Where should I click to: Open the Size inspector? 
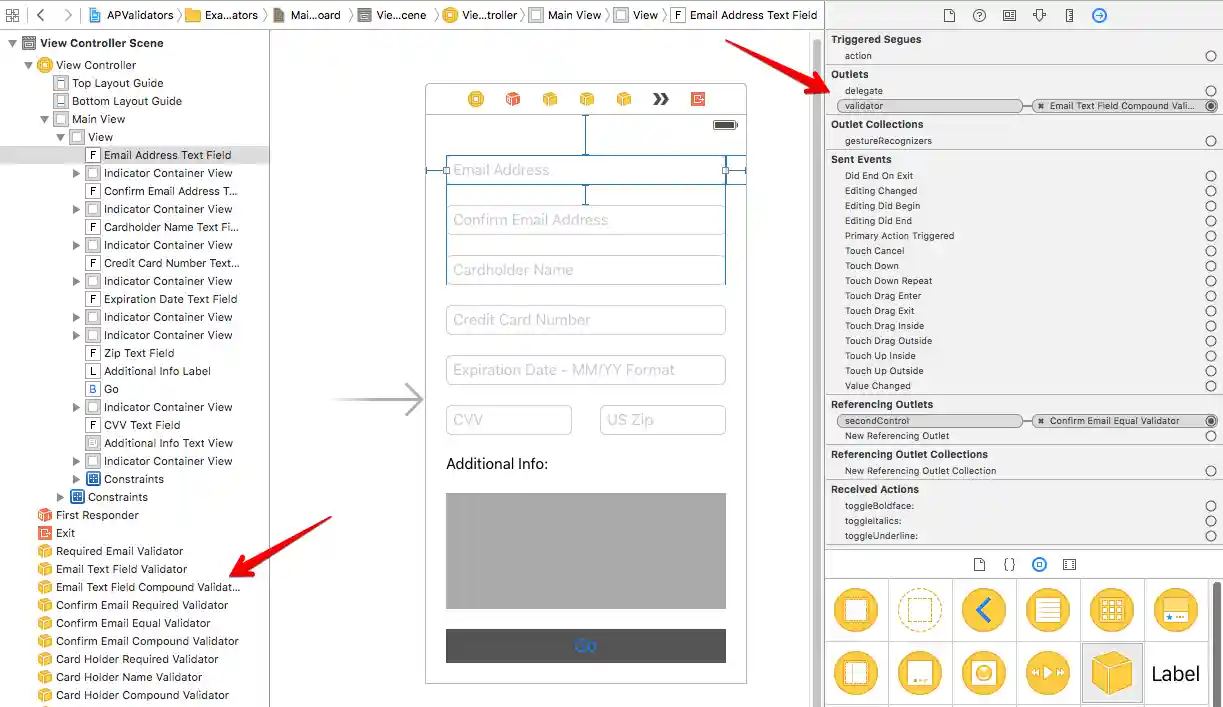[1069, 15]
